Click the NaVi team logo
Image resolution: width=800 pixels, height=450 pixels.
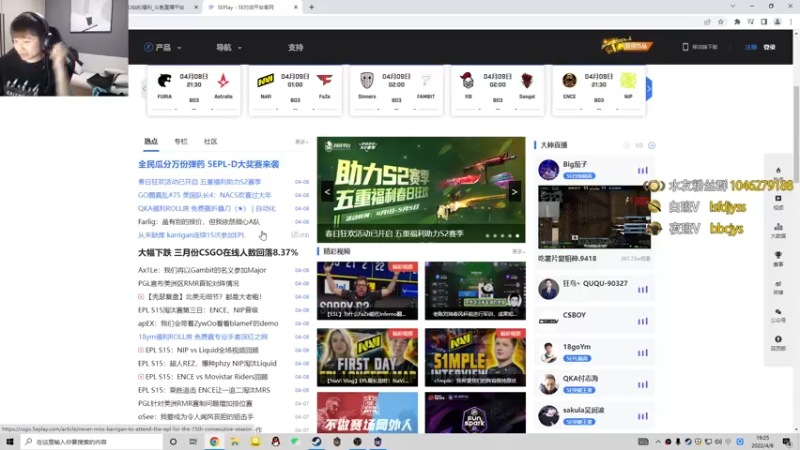(265, 81)
